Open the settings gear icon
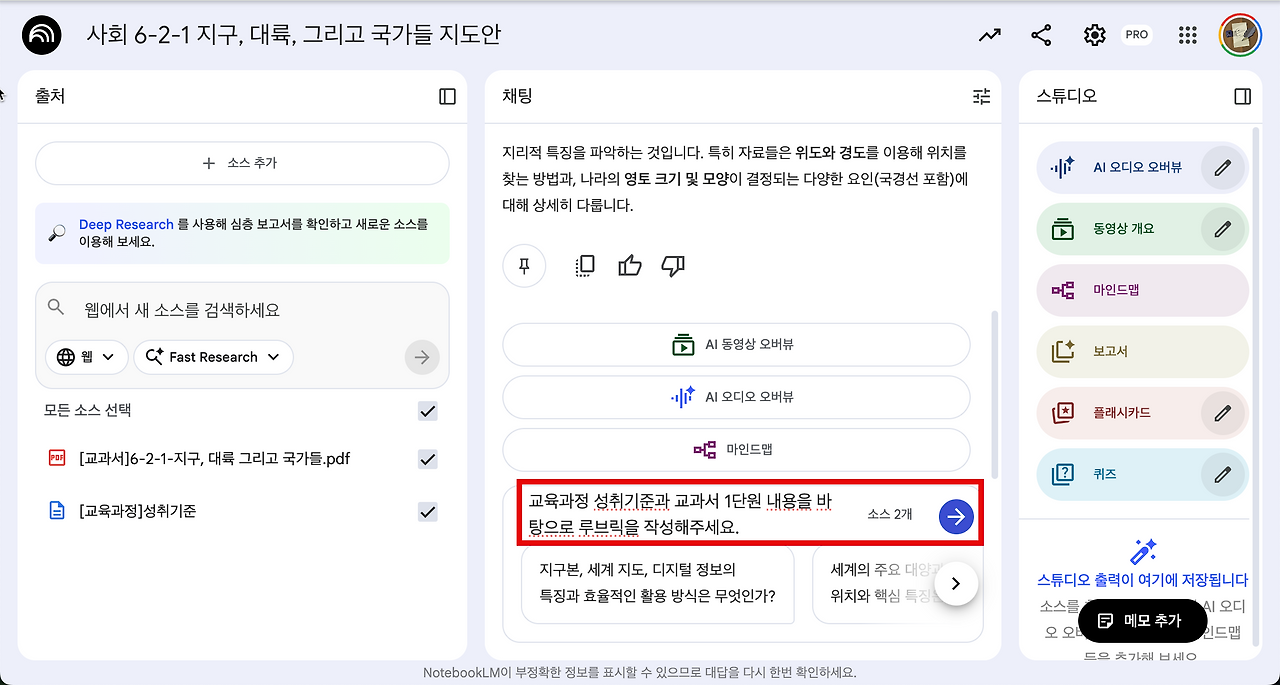Screen dimensions: 1280x685 coord(1094,35)
